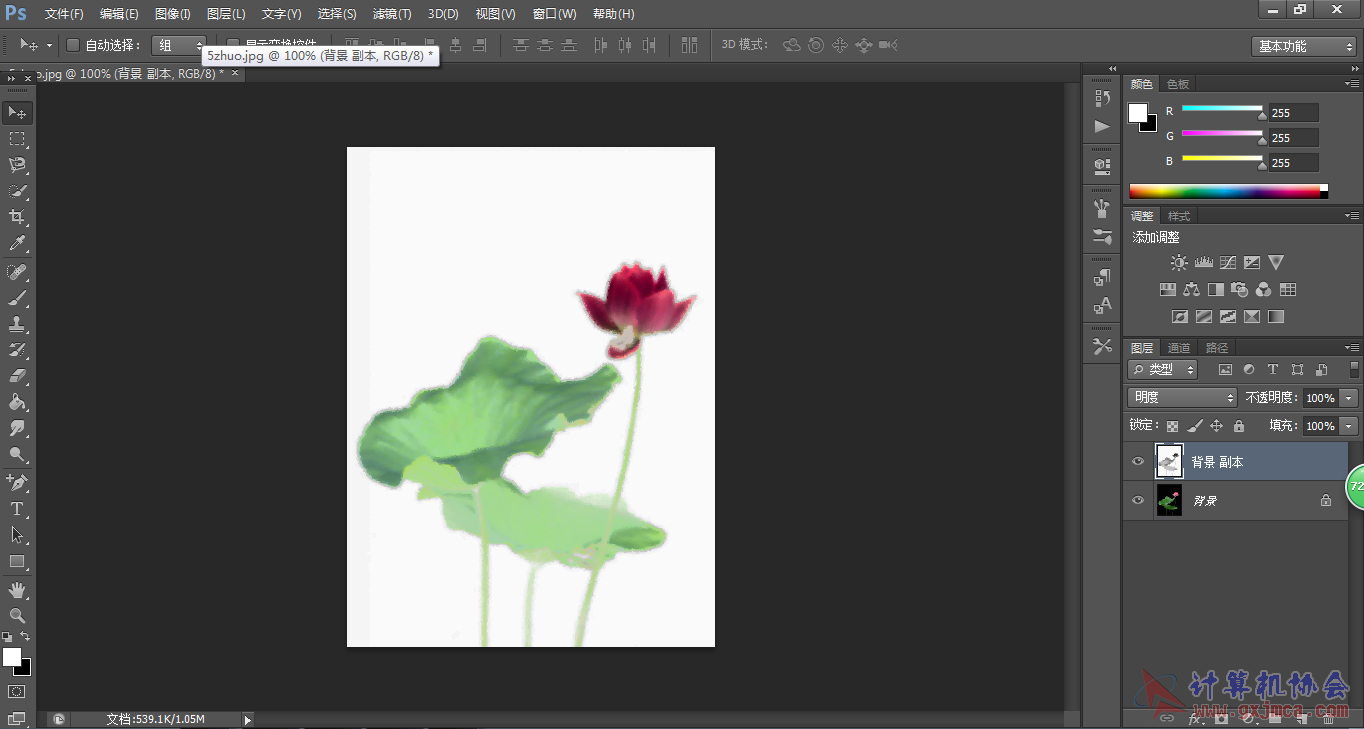Viewport: 1364px width, 729px height.
Task: Select the Eyedropper tool
Action: pyautogui.click(x=17, y=243)
